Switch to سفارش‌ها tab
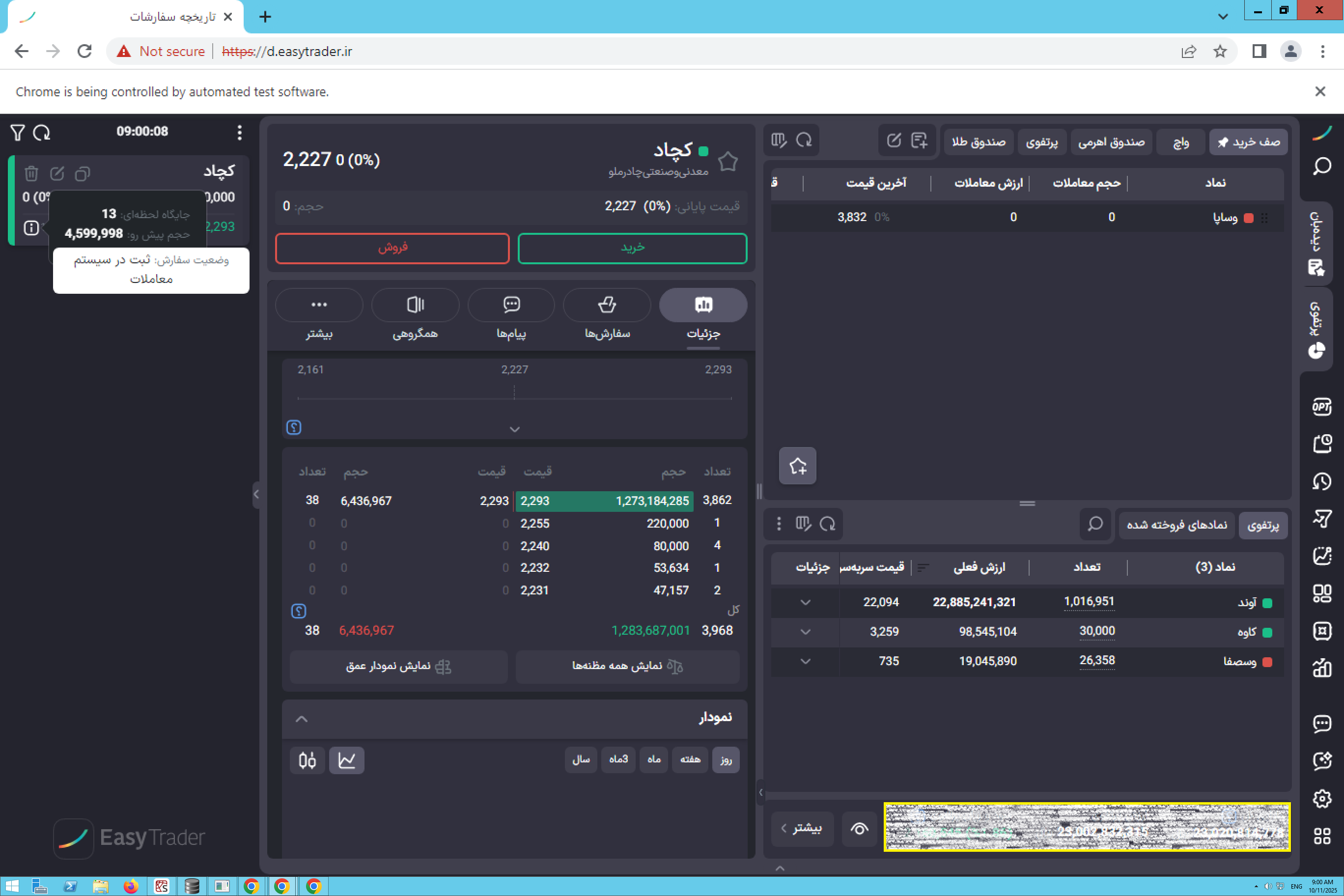The image size is (1344, 896). pyautogui.click(x=607, y=305)
